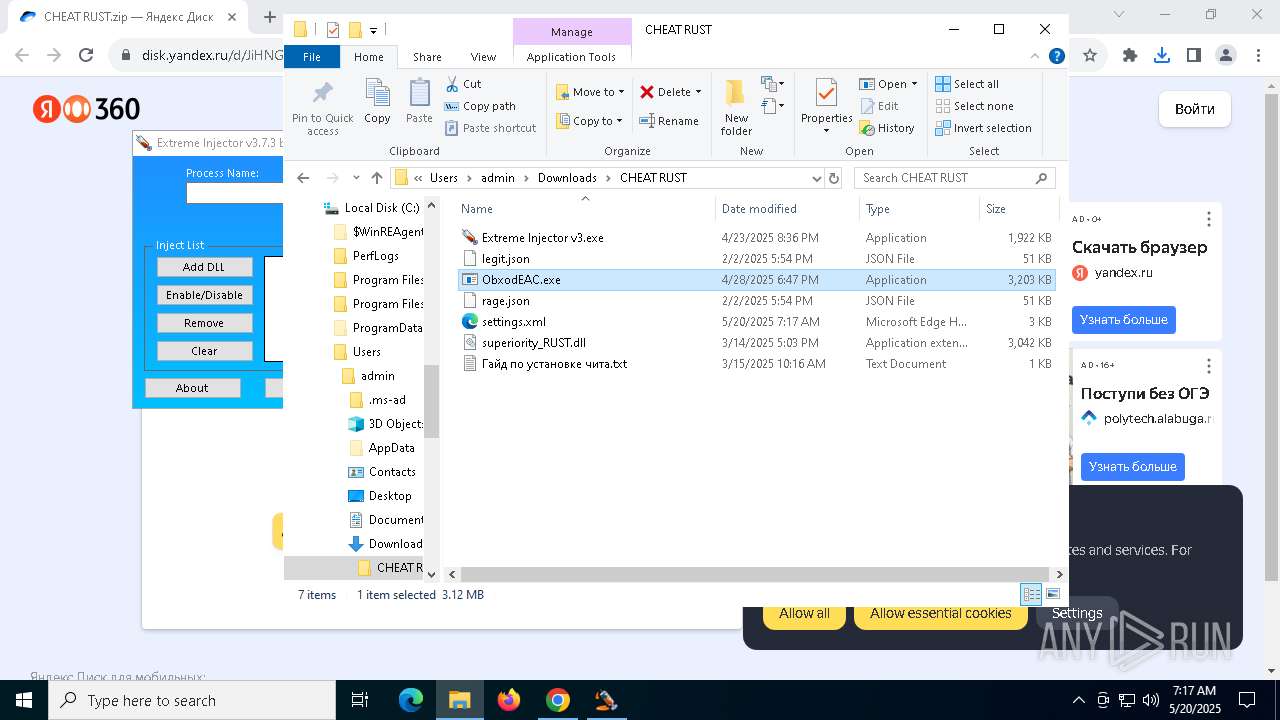Screen dimensions: 1280x720
Task: Go up one folder level arrow
Action: [377, 178]
